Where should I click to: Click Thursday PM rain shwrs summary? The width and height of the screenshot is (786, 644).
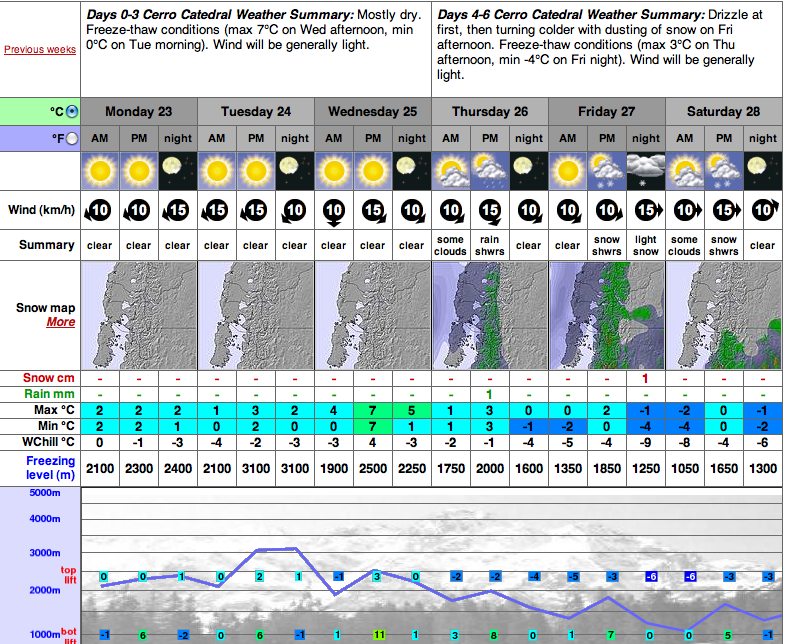(490, 246)
